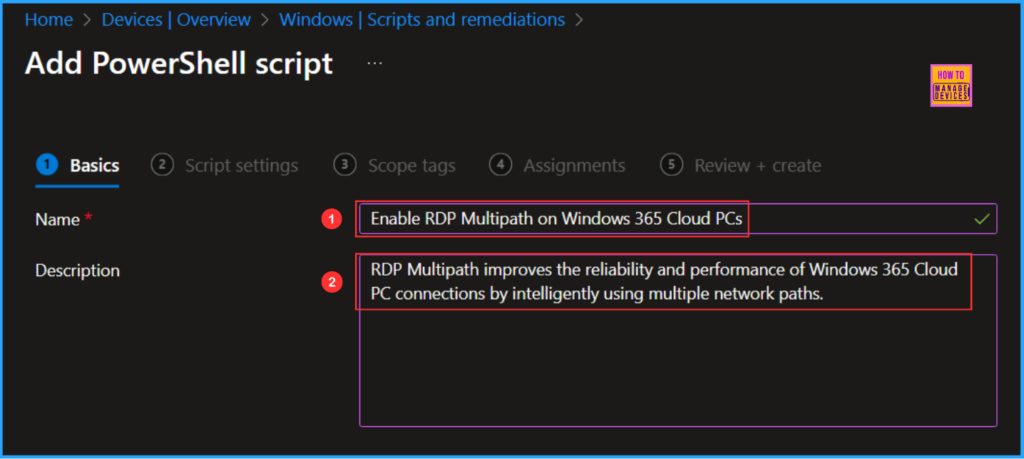Go to Devices | Overview breadcrumb

click(x=177, y=20)
